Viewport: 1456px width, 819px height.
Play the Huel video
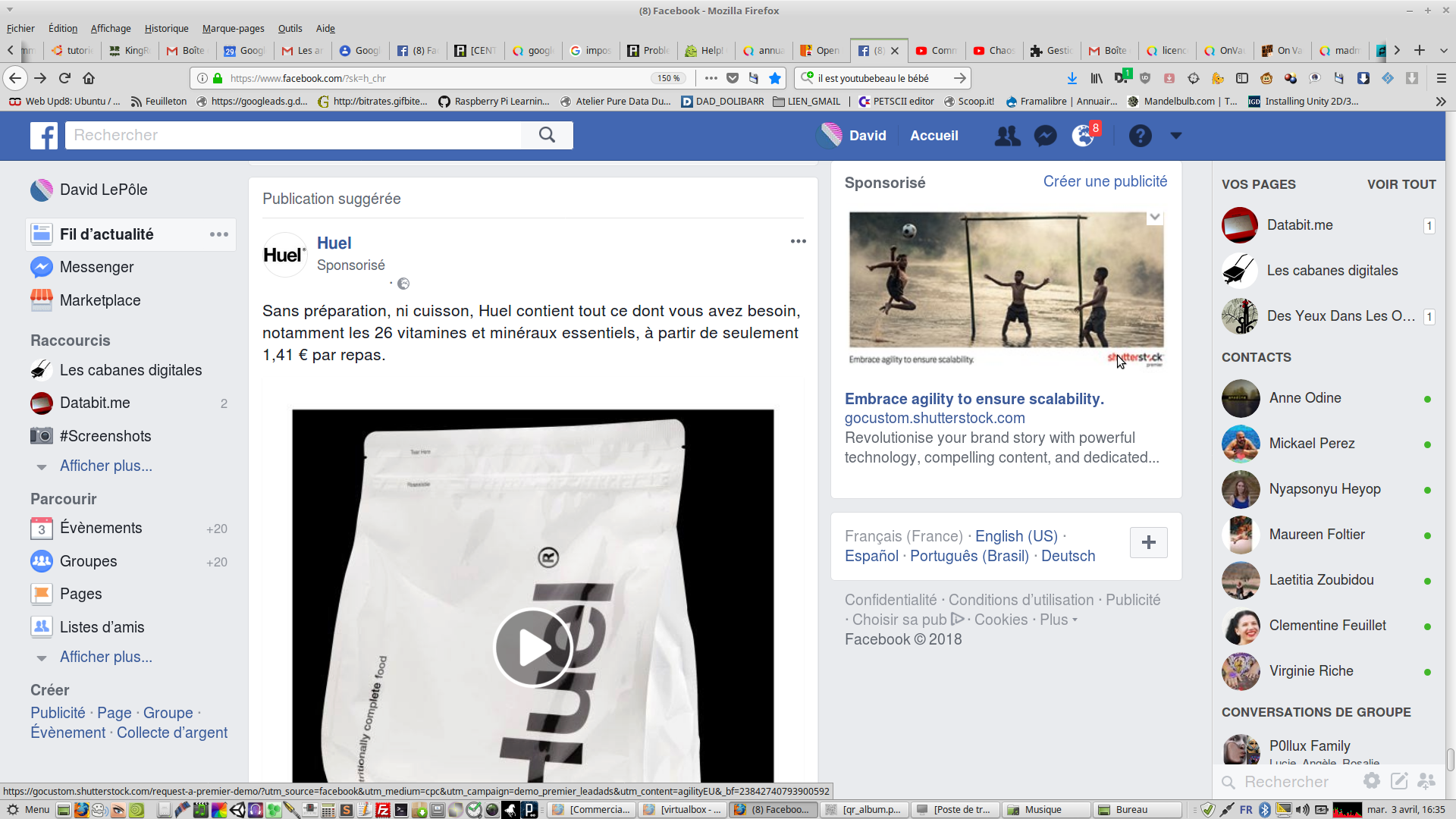tap(533, 648)
